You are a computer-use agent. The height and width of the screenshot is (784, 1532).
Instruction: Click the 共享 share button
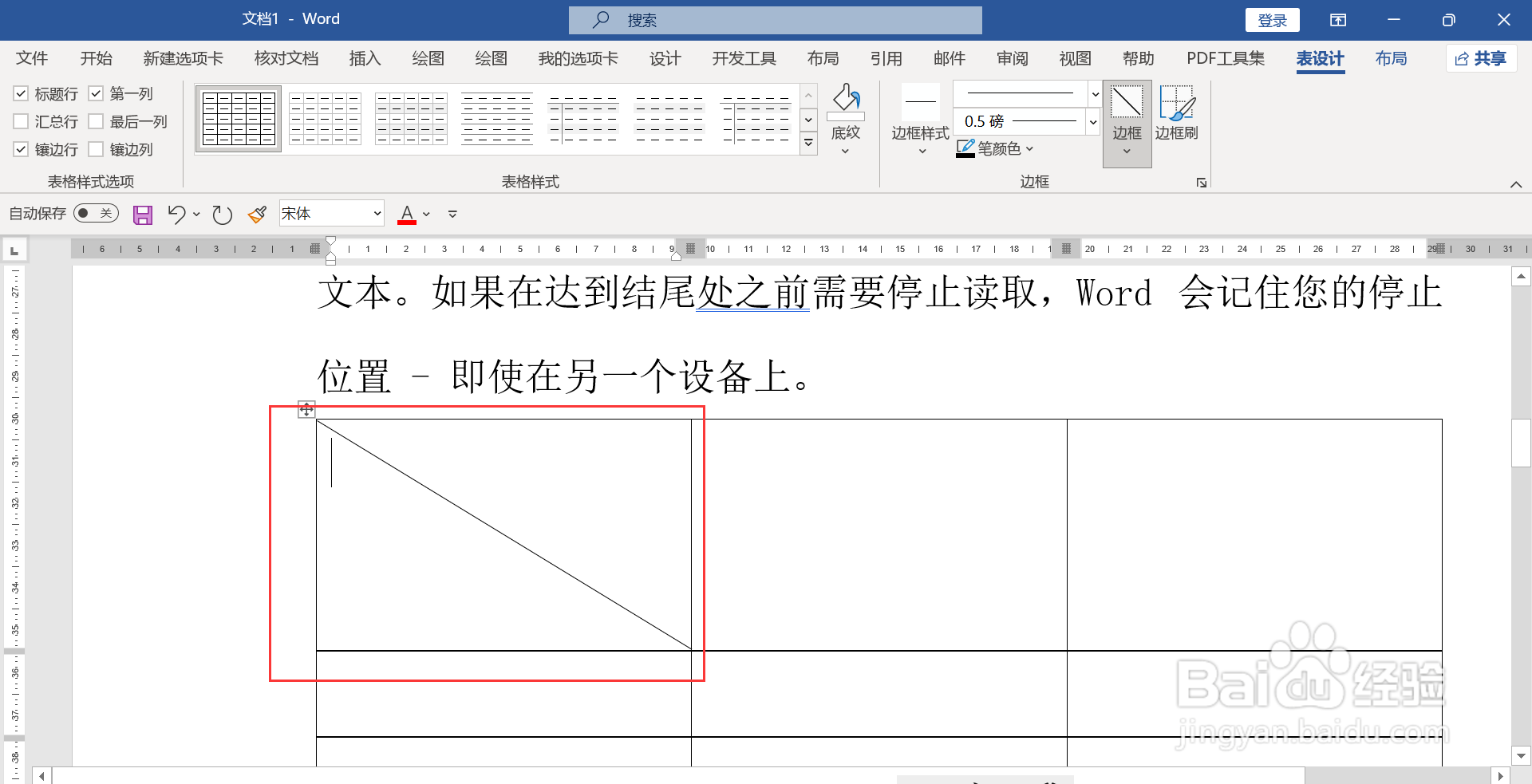click(x=1481, y=58)
